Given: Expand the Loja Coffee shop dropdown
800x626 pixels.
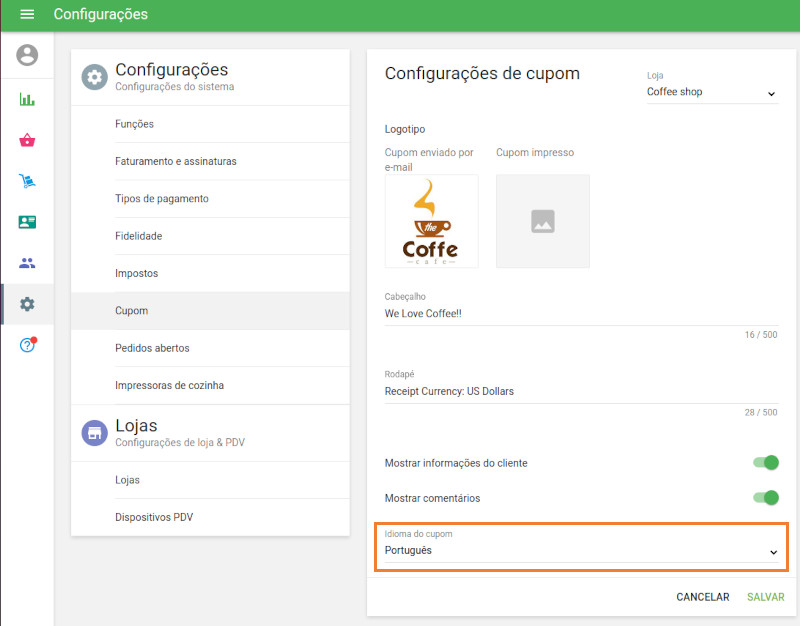Looking at the screenshot, I should click(711, 92).
